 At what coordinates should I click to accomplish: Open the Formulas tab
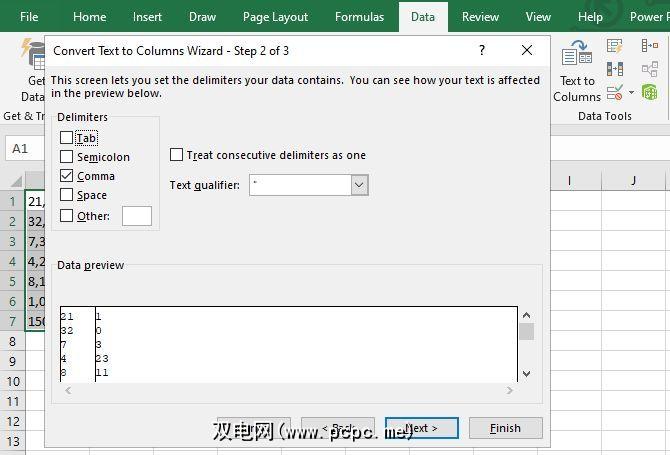pyautogui.click(x=359, y=17)
